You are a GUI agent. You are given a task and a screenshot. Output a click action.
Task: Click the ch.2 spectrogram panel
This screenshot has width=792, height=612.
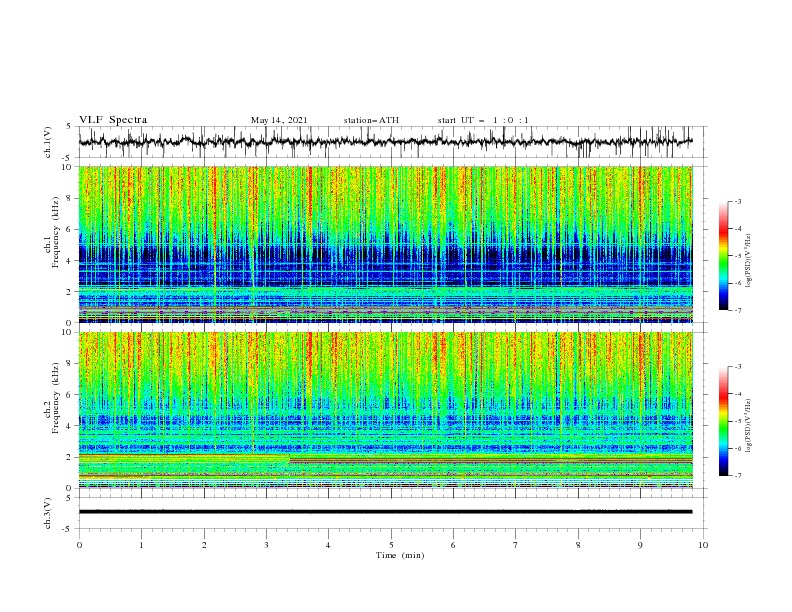[x=386, y=410]
